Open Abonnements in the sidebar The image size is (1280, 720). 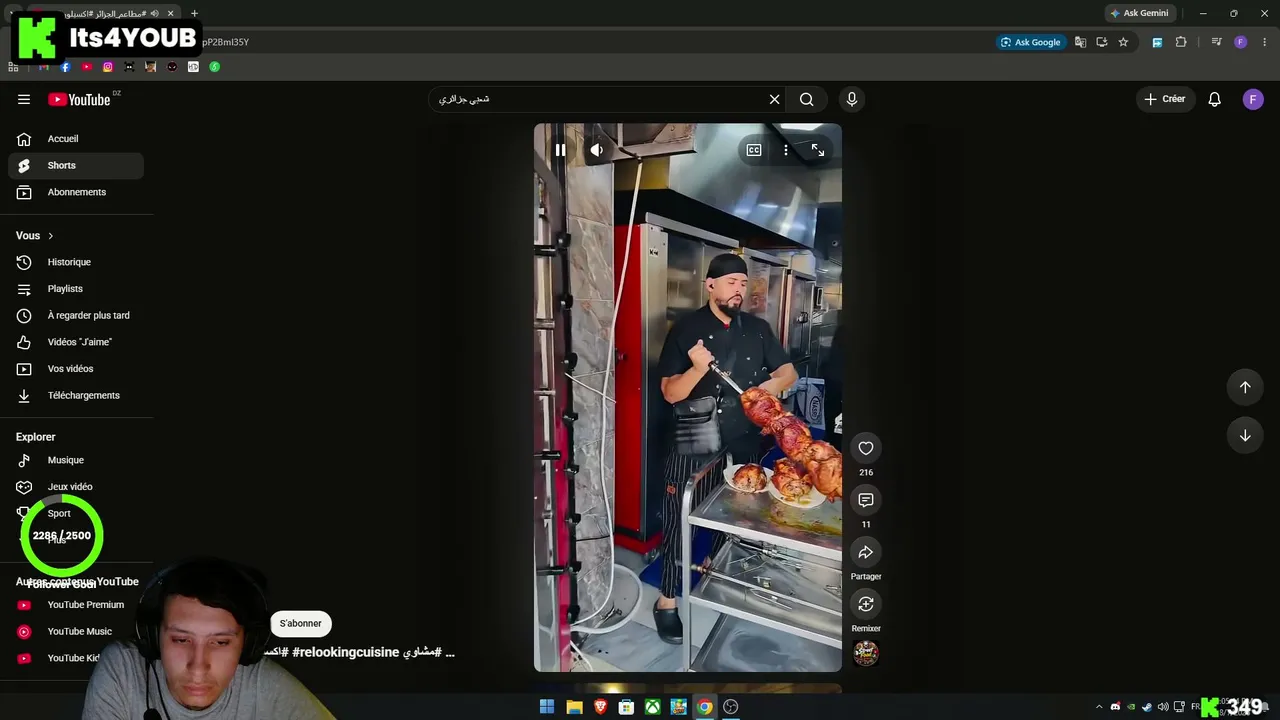tap(76, 192)
